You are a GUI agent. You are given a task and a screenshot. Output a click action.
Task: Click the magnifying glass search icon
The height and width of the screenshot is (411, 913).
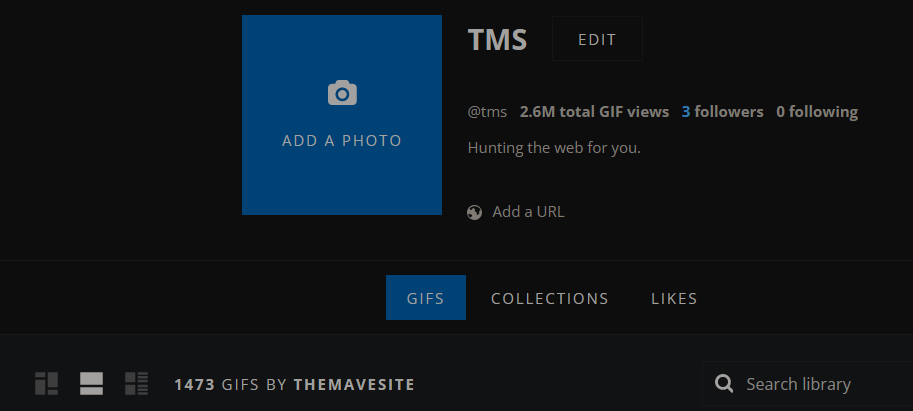pos(725,384)
